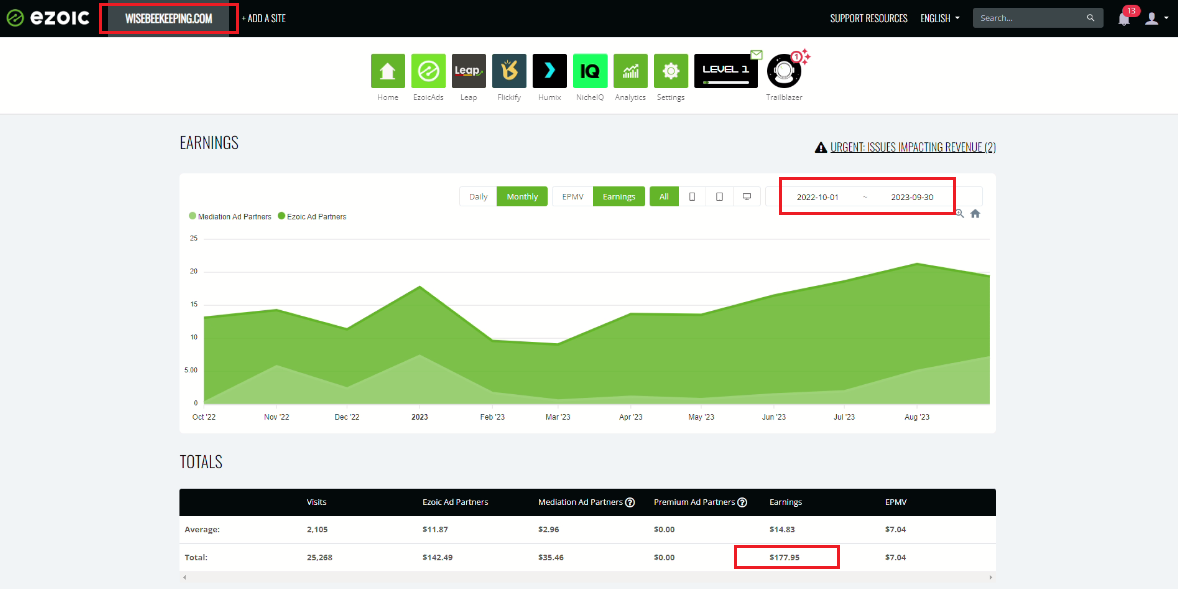Select average visits value 2,105

coord(317,530)
